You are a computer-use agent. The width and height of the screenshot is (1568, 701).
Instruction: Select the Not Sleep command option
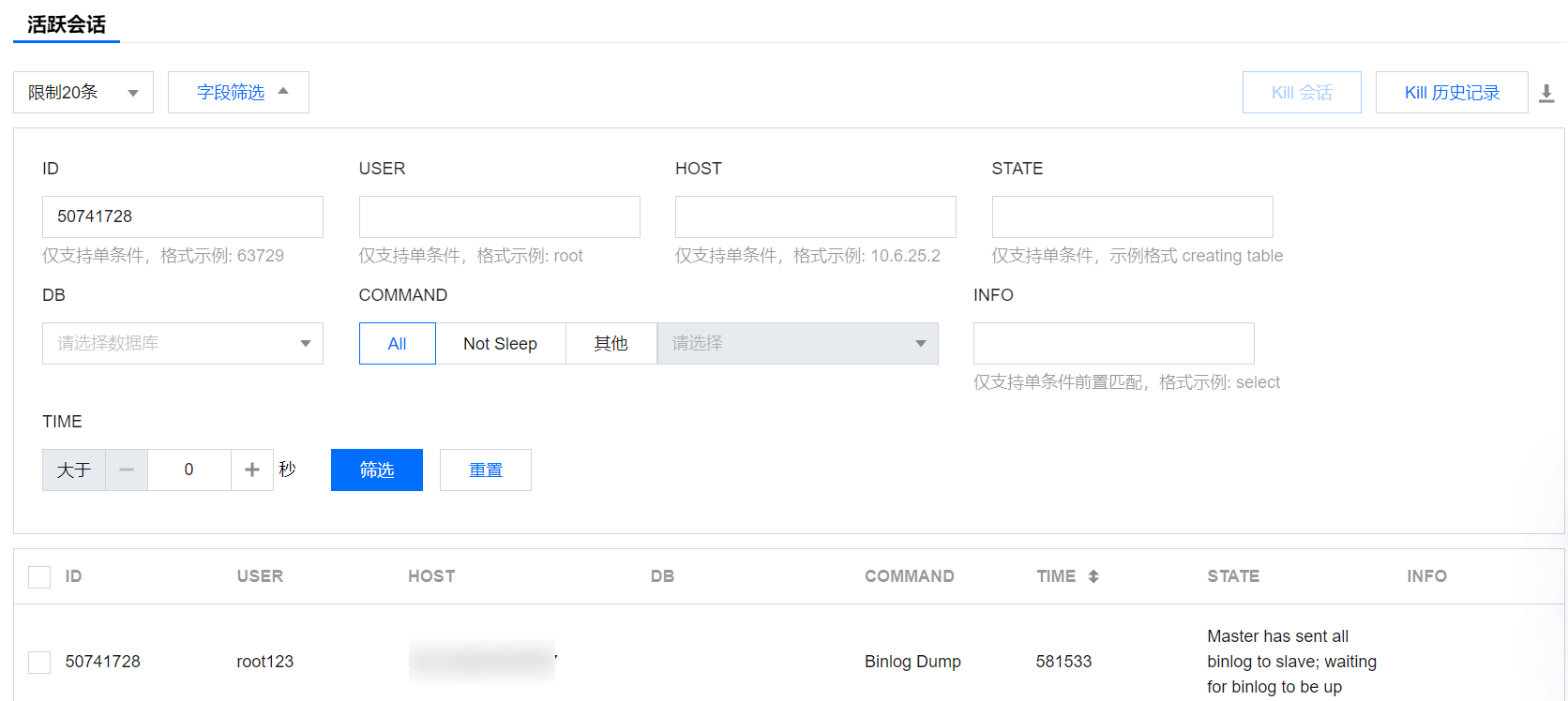coord(500,344)
